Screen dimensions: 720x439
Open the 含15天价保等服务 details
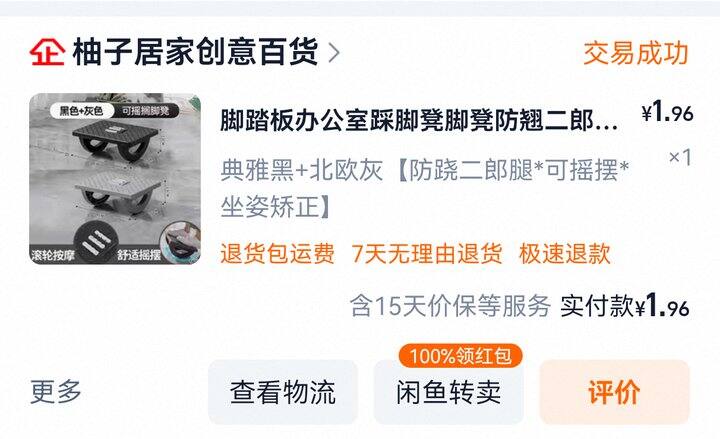point(450,306)
